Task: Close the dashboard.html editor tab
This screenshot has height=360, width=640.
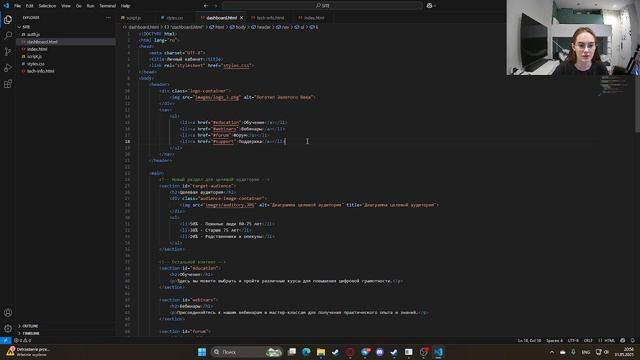Action: 241,18
